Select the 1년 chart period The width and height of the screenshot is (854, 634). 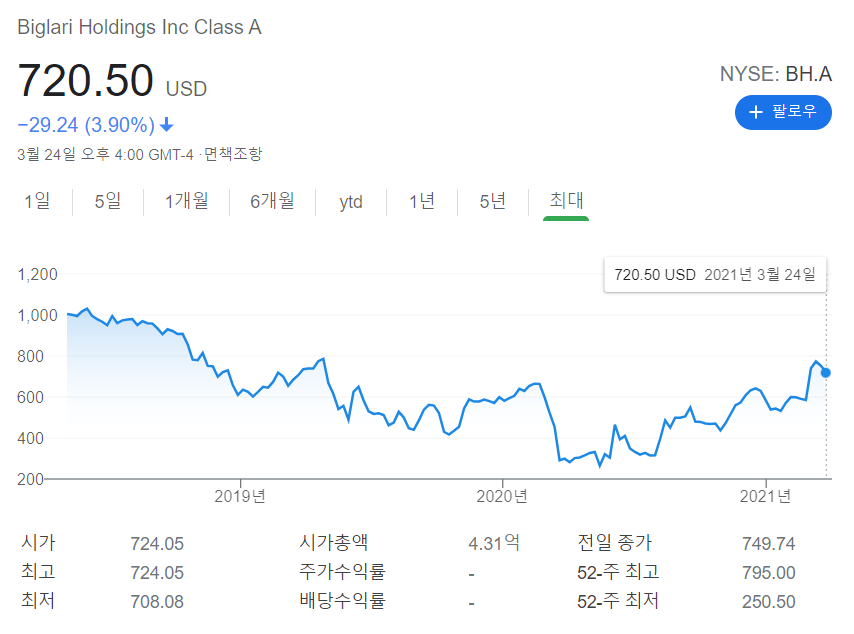[422, 201]
